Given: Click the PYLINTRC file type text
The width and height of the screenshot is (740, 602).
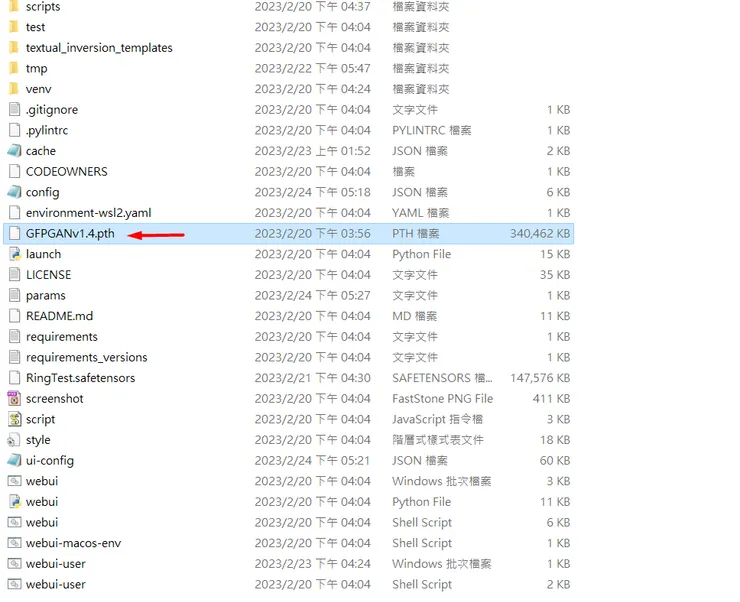Looking at the screenshot, I should [432, 130].
